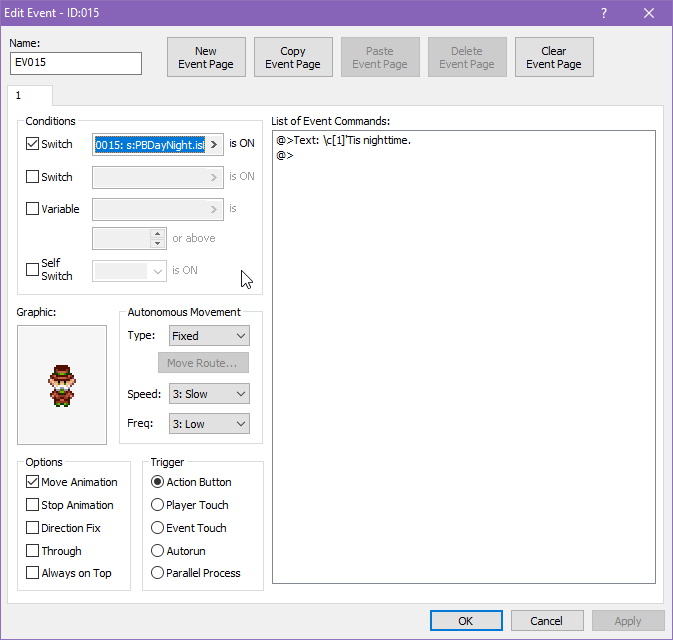Screen dimensions: 673x640
Task: Click the event character graphic preview
Action: point(62,385)
